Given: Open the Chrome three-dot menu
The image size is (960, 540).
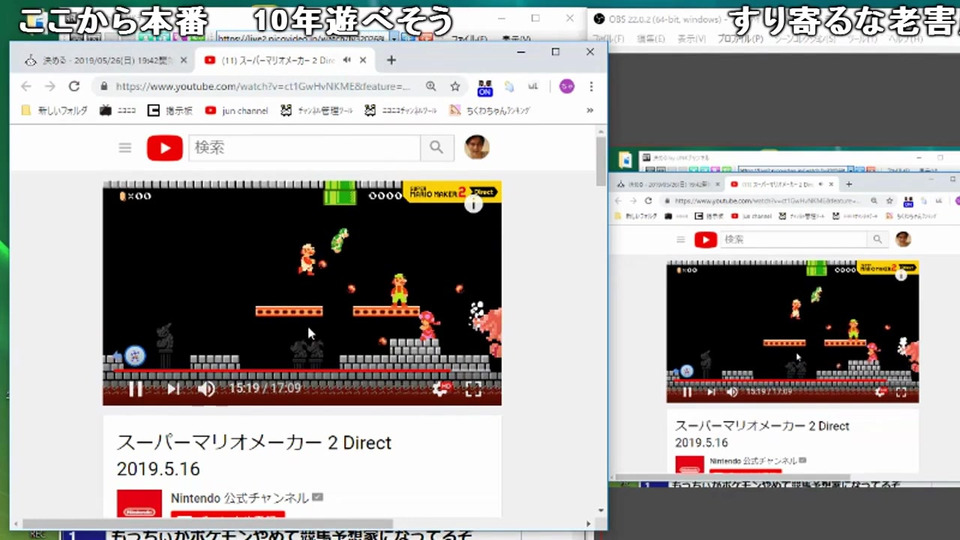Looking at the screenshot, I should click(591, 86).
